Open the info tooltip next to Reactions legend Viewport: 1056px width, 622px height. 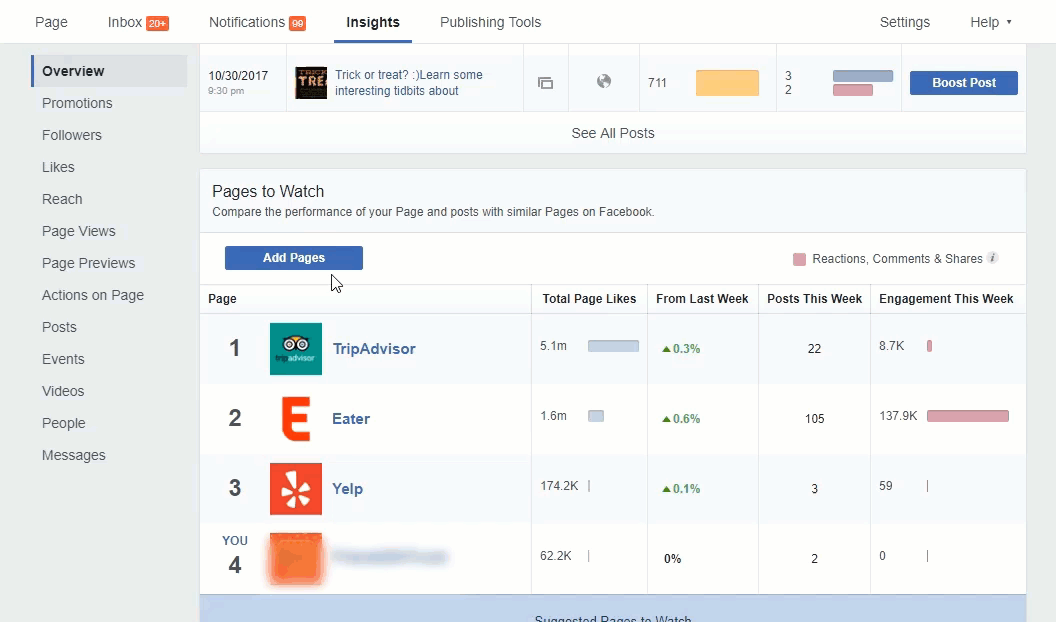point(993,257)
